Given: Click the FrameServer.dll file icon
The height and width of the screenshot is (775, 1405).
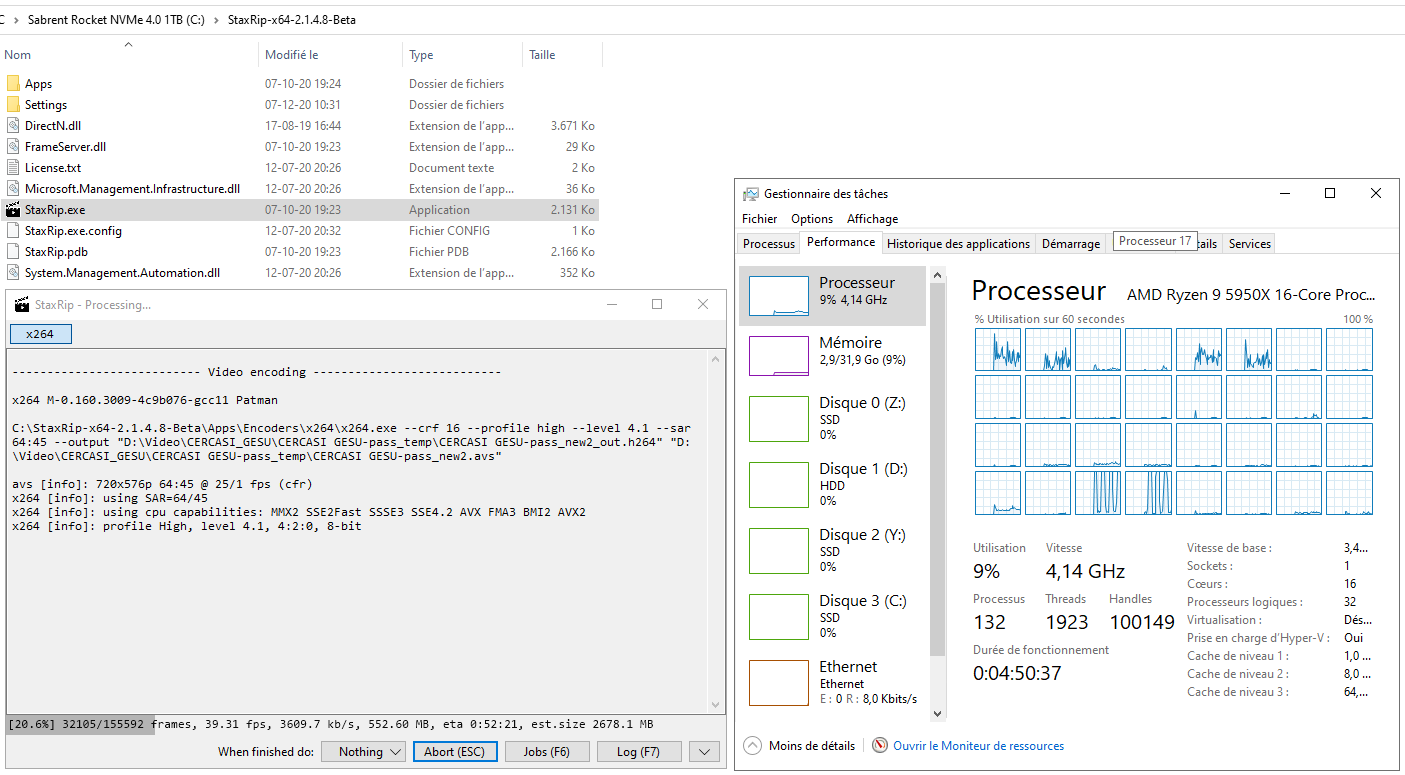Looking at the screenshot, I should 13,147.
